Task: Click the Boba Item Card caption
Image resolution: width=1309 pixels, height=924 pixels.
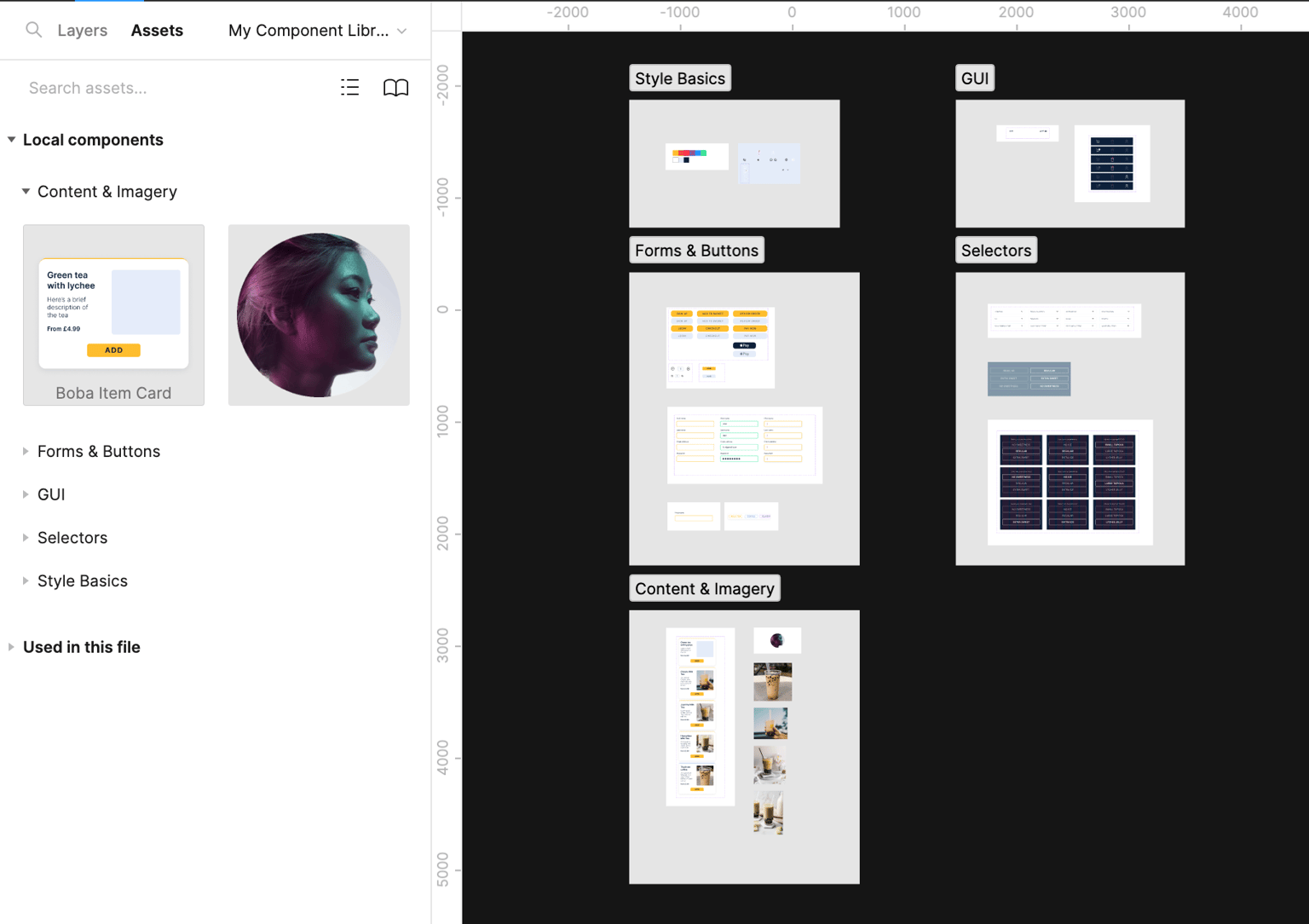Action: click(x=113, y=393)
